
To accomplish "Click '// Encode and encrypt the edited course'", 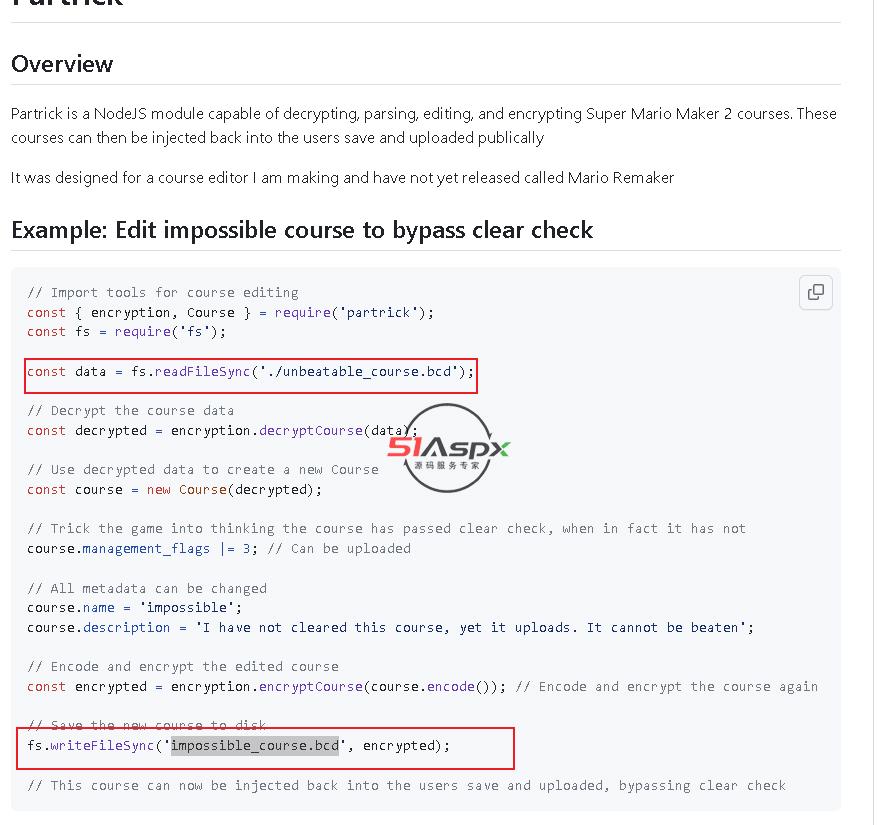I will 183,667.
